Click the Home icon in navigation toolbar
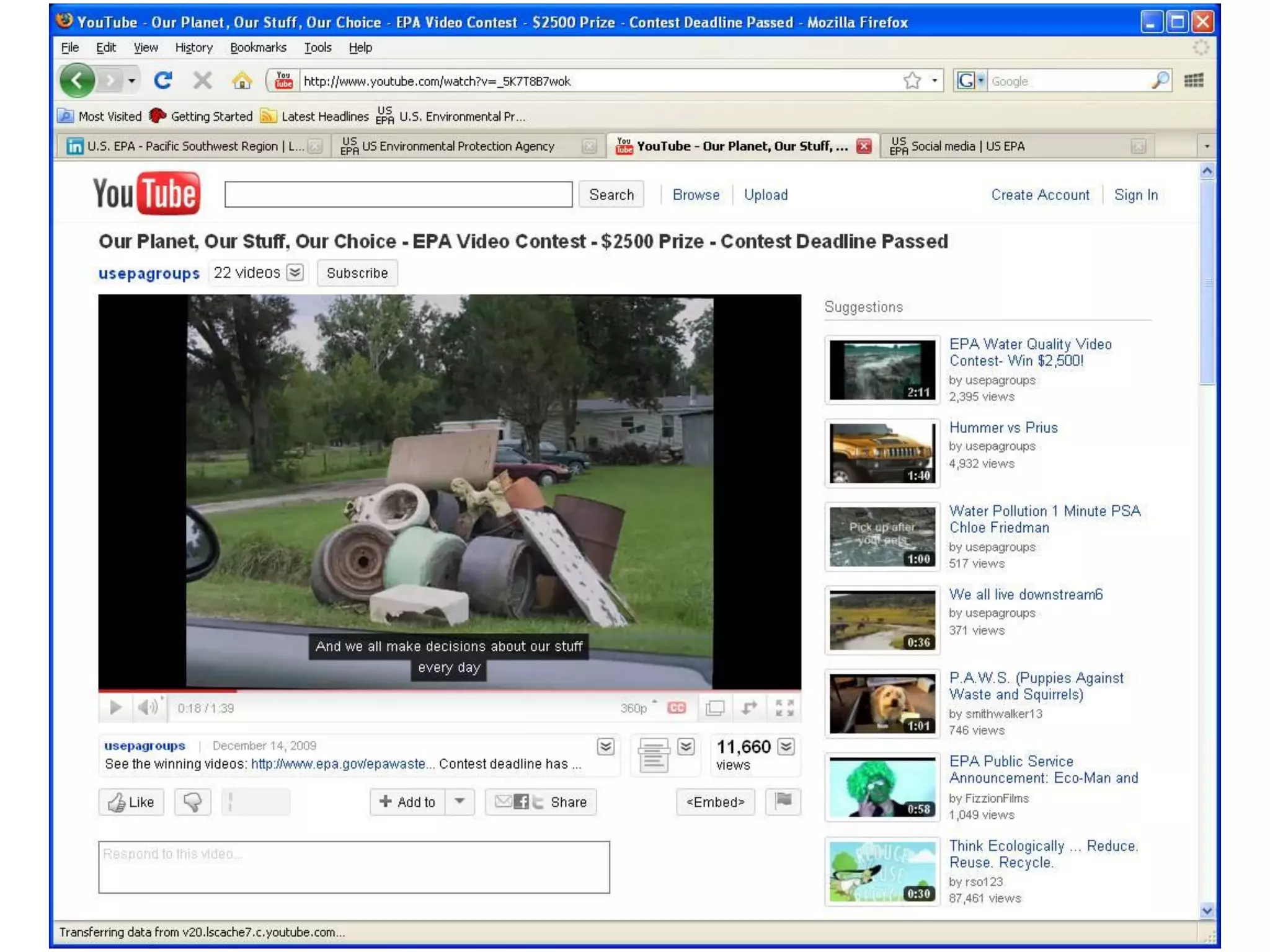 (x=242, y=81)
